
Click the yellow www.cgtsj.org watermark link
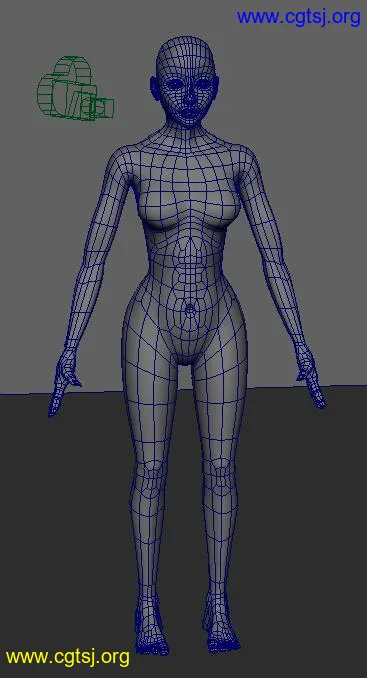tap(68, 658)
